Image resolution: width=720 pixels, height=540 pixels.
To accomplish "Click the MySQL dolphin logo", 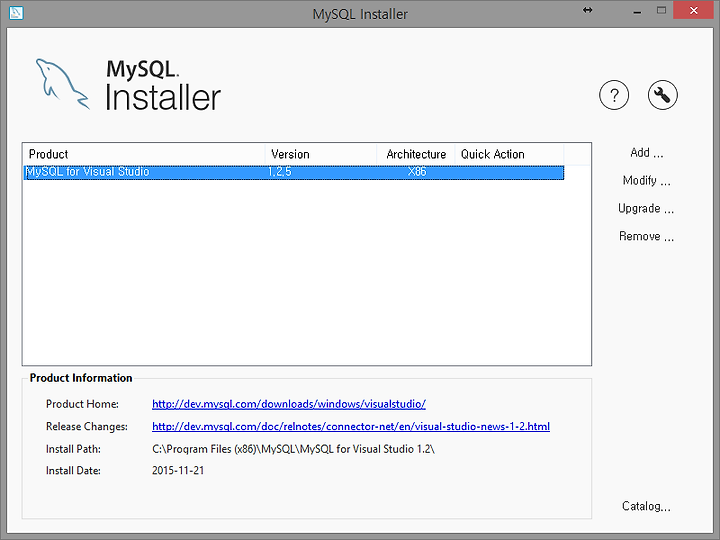I will [62, 84].
